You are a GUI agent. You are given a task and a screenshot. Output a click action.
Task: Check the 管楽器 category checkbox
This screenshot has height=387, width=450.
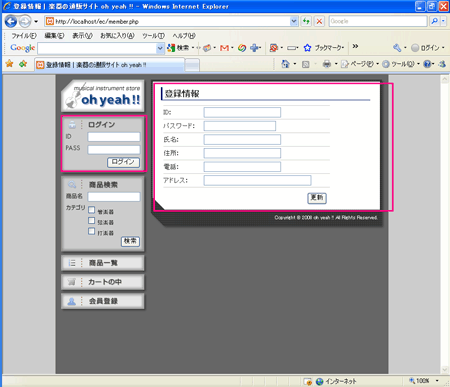pyautogui.click(x=92, y=210)
